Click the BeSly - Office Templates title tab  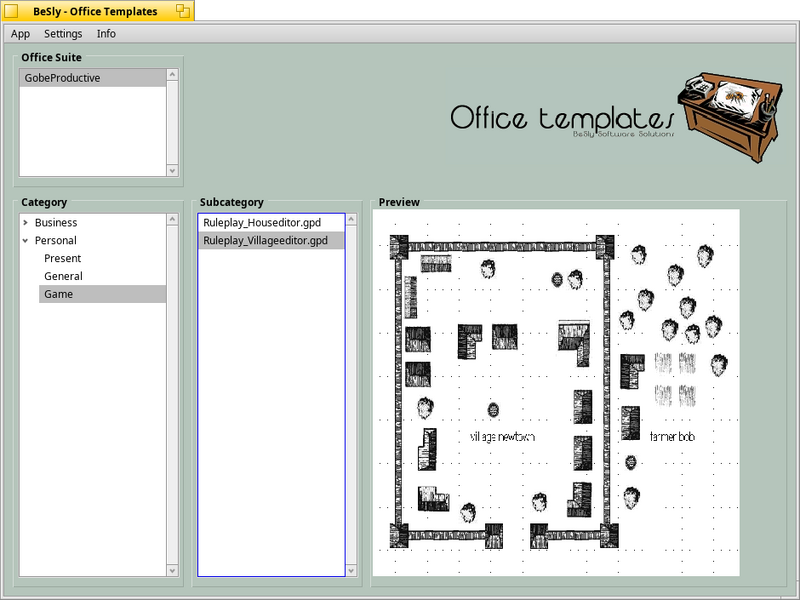pyautogui.click(x=97, y=11)
